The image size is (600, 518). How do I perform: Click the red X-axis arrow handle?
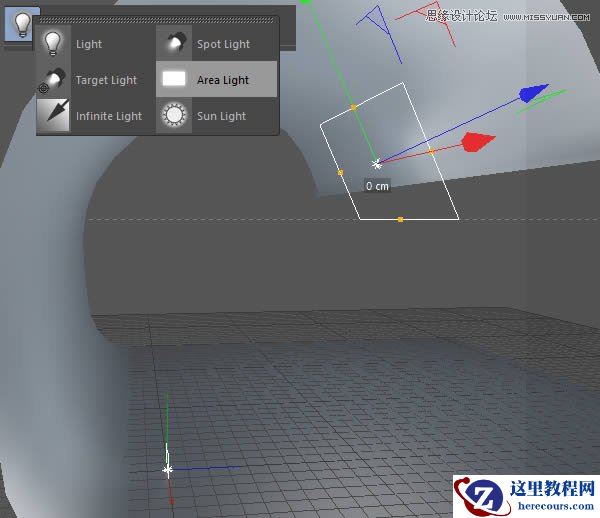(478, 142)
